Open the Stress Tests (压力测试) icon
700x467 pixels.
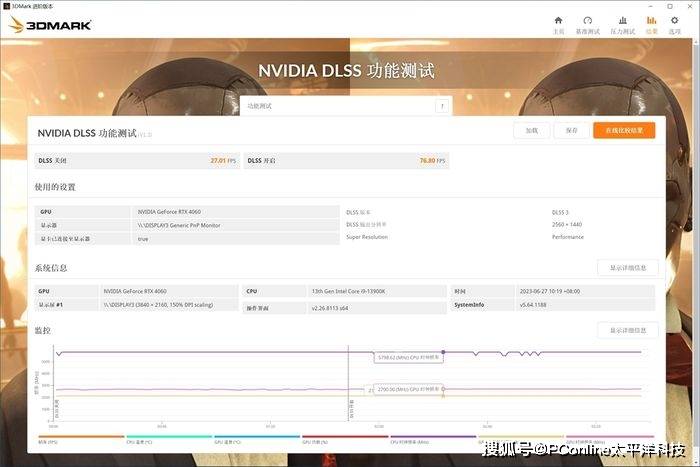click(x=623, y=25)
